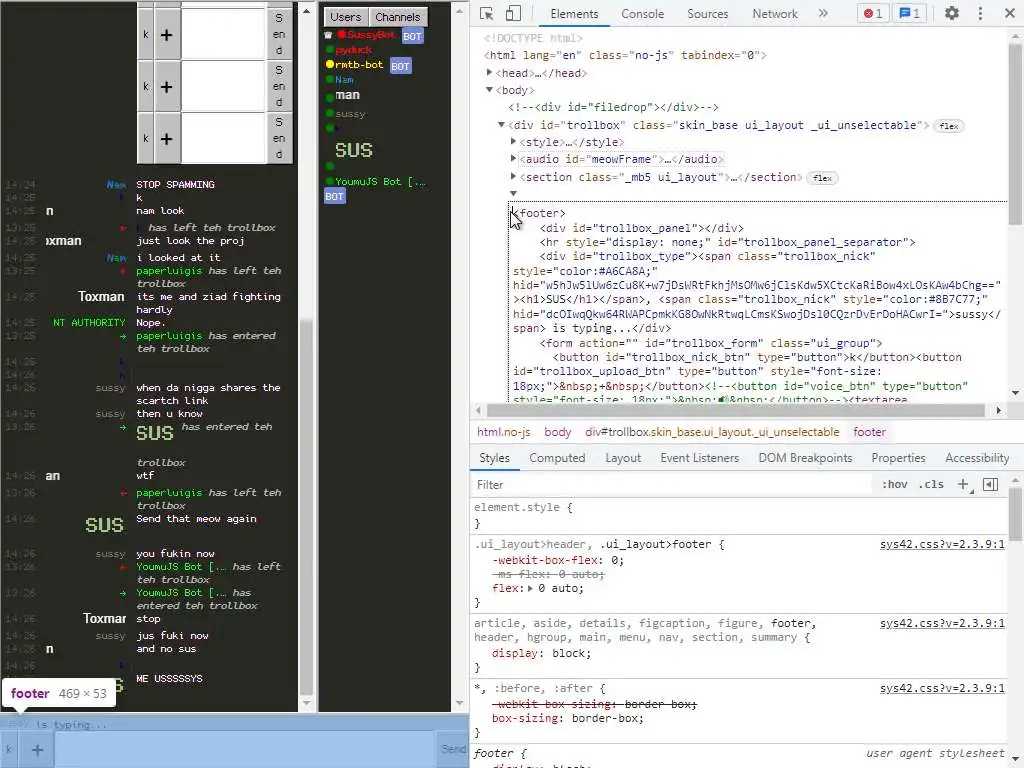Toggle computed styles sidebar icon

pyautogui.click(x=991, y=485)
